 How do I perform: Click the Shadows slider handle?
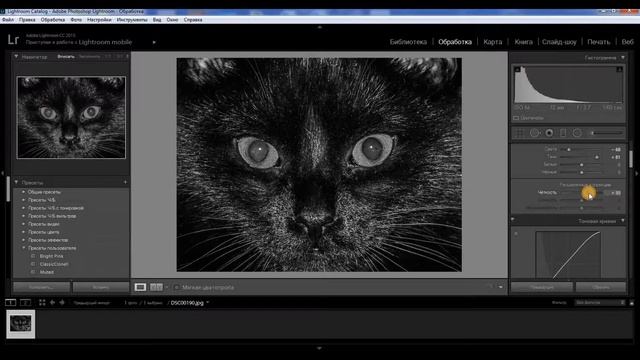point(596,157)
